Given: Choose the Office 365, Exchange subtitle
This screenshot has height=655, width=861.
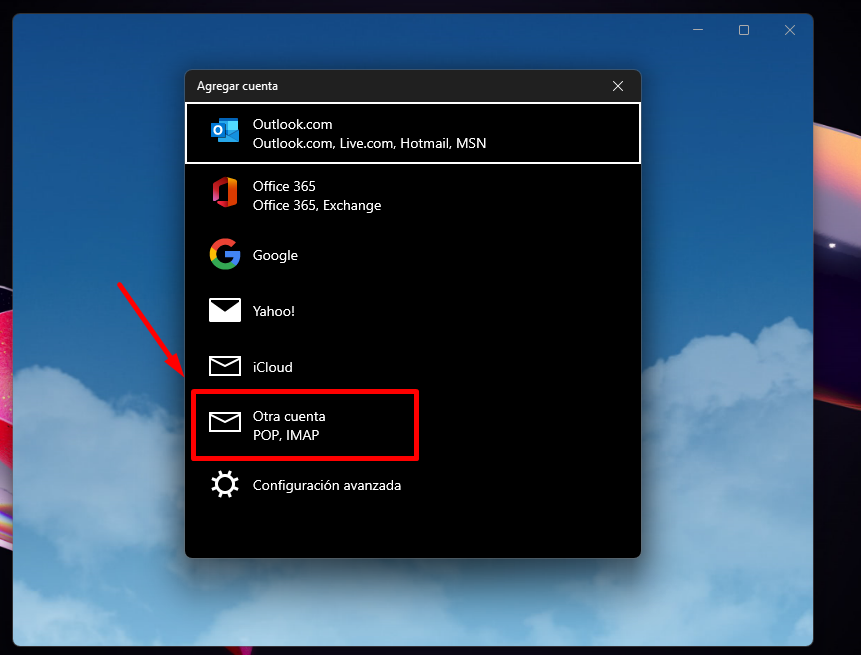Looking at the screenshot, I should point(317,205).
